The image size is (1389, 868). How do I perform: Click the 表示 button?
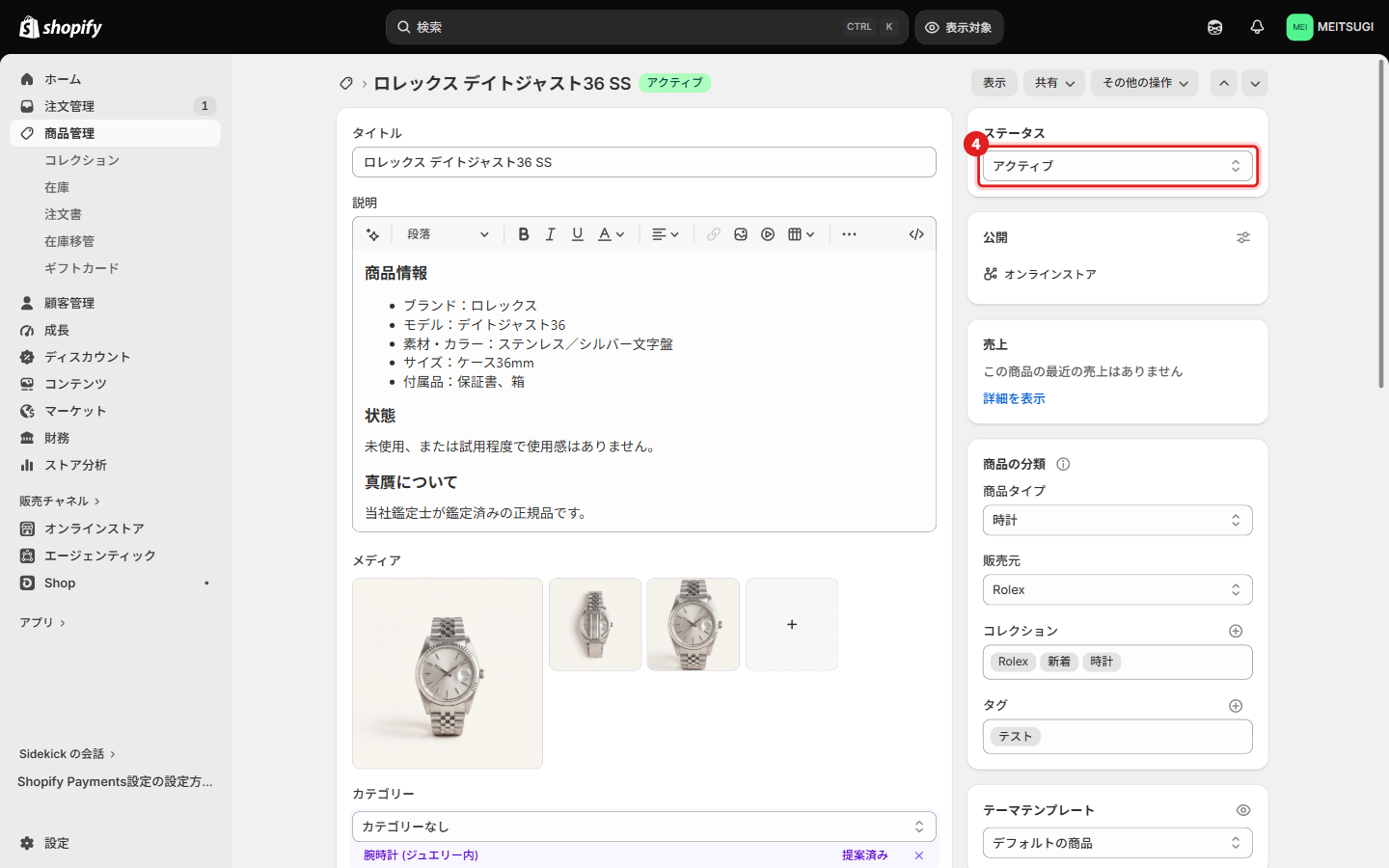click(994, 83)
